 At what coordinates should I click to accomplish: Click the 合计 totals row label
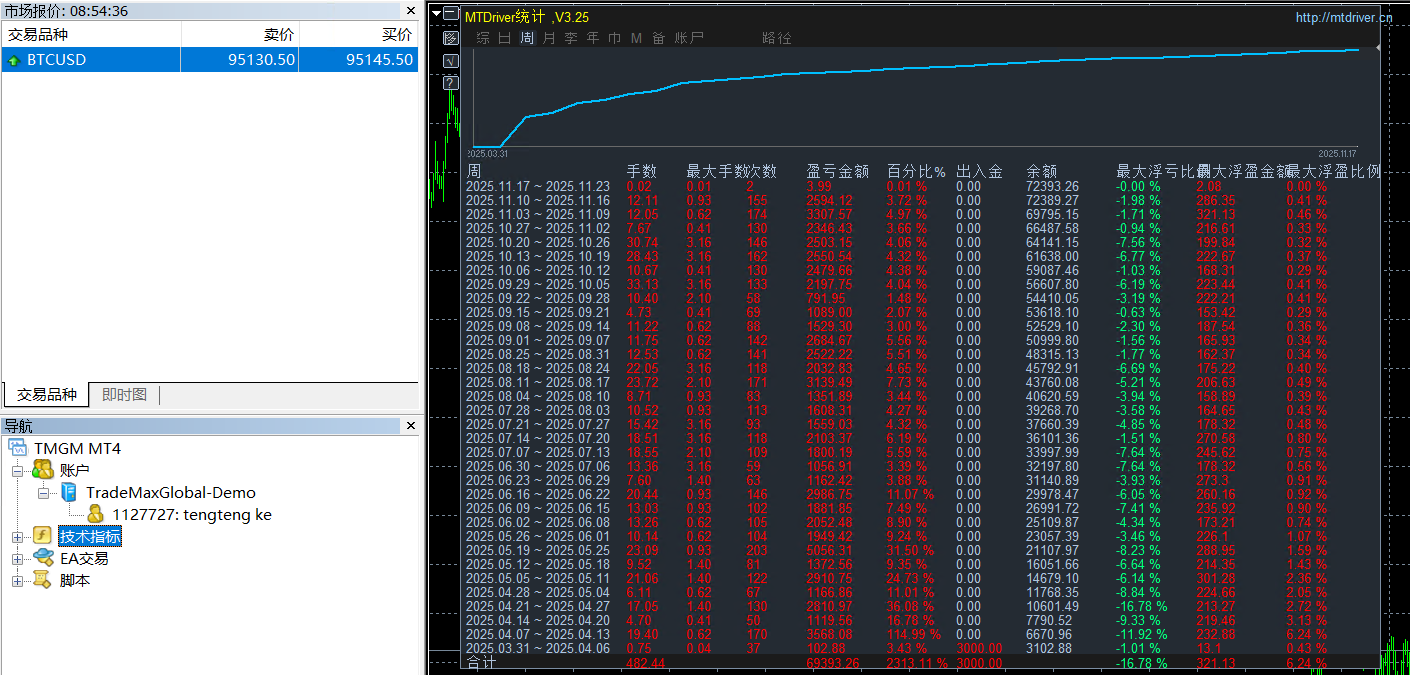click(x=481, y=662)
